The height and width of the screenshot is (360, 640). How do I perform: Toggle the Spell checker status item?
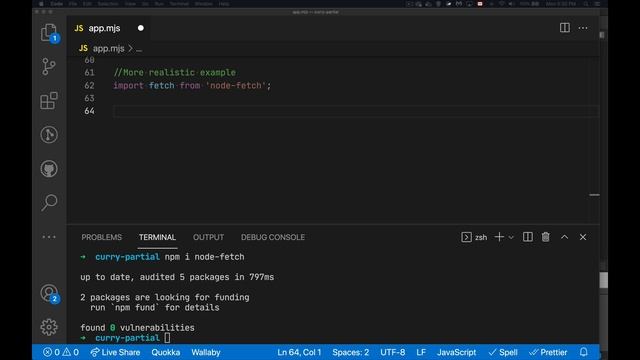(x=503, y=352)
